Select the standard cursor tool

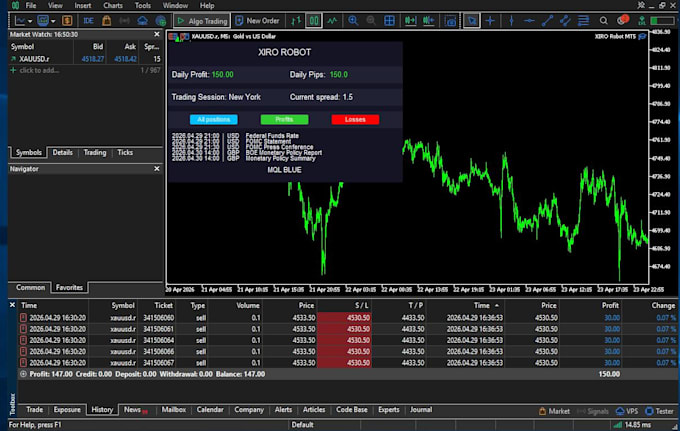(x=471, y=21)
